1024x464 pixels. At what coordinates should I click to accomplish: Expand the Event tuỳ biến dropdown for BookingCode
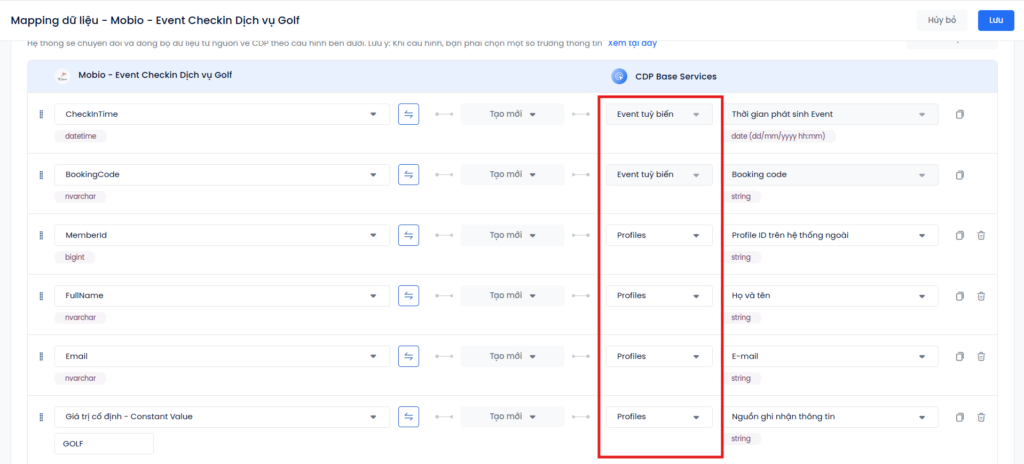659,175
